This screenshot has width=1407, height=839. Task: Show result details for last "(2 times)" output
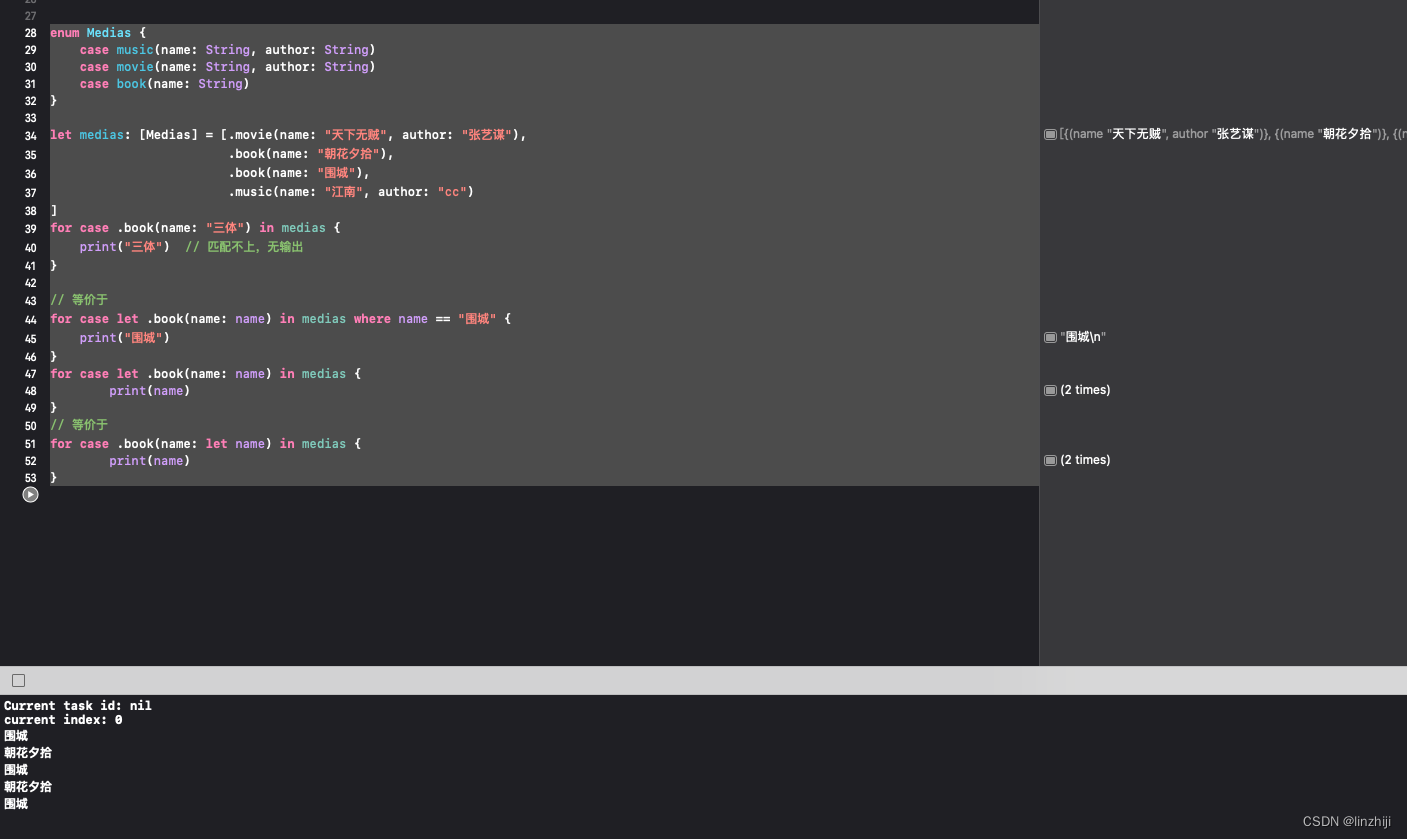1050,460
